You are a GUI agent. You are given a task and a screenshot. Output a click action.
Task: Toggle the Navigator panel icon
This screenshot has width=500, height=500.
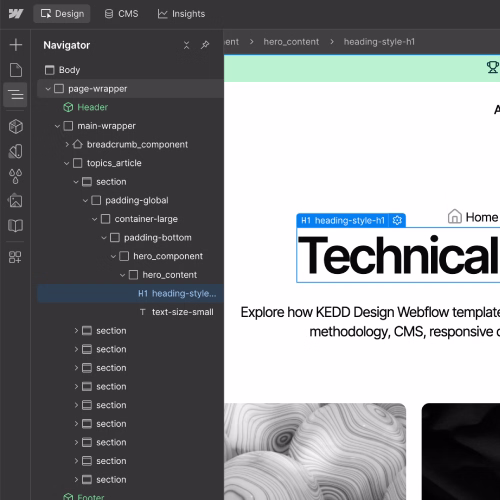click(15, 95)
